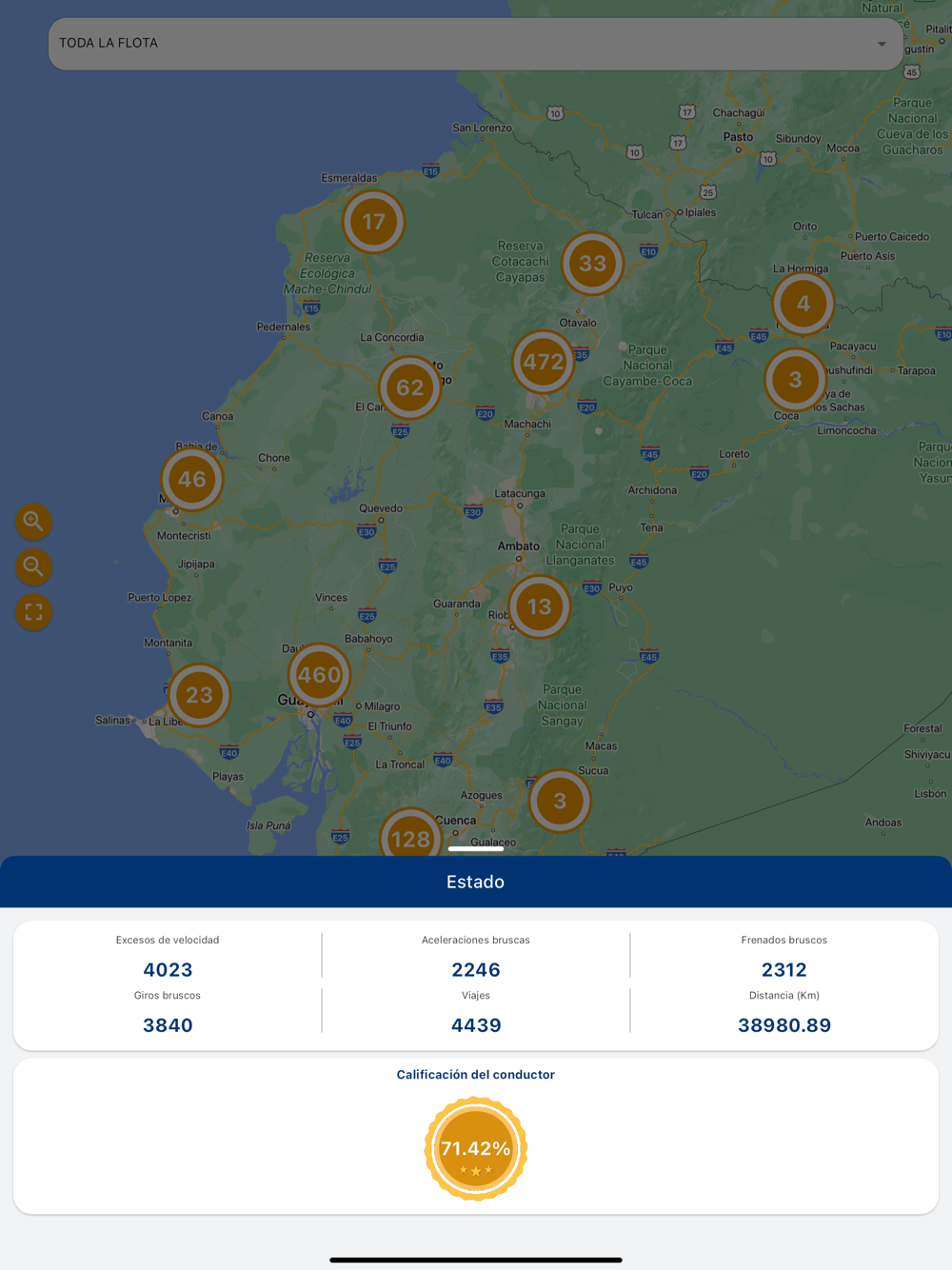Screen dimensions: 952x1270
Task: Click the Excesos de velocidad label
Action: 168,940
